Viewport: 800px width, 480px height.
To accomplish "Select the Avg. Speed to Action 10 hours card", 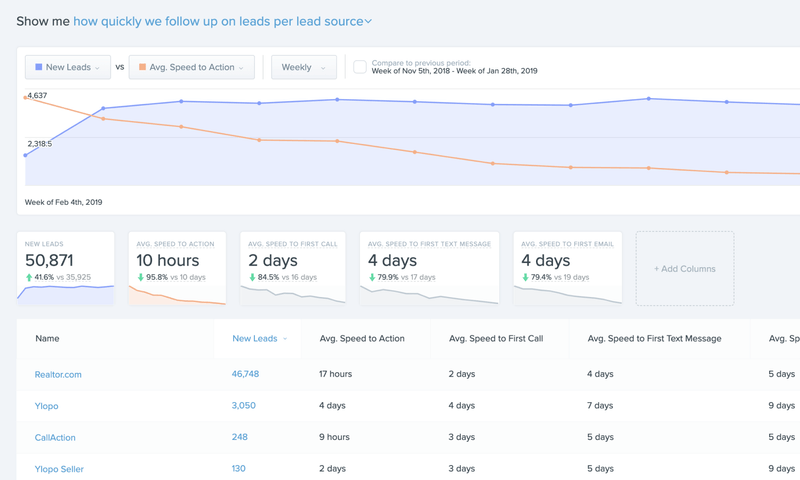I will tap(177, 269).
